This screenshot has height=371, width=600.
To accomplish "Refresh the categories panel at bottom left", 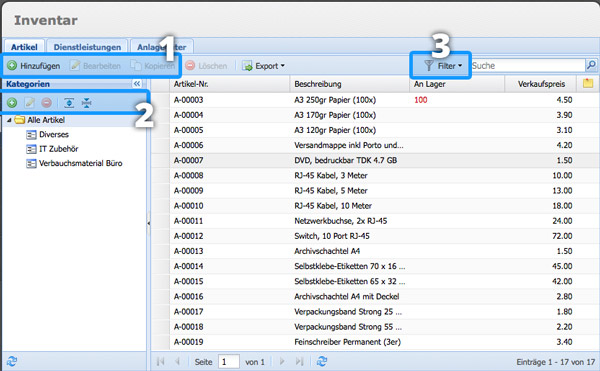I will [x=12, y=361].
